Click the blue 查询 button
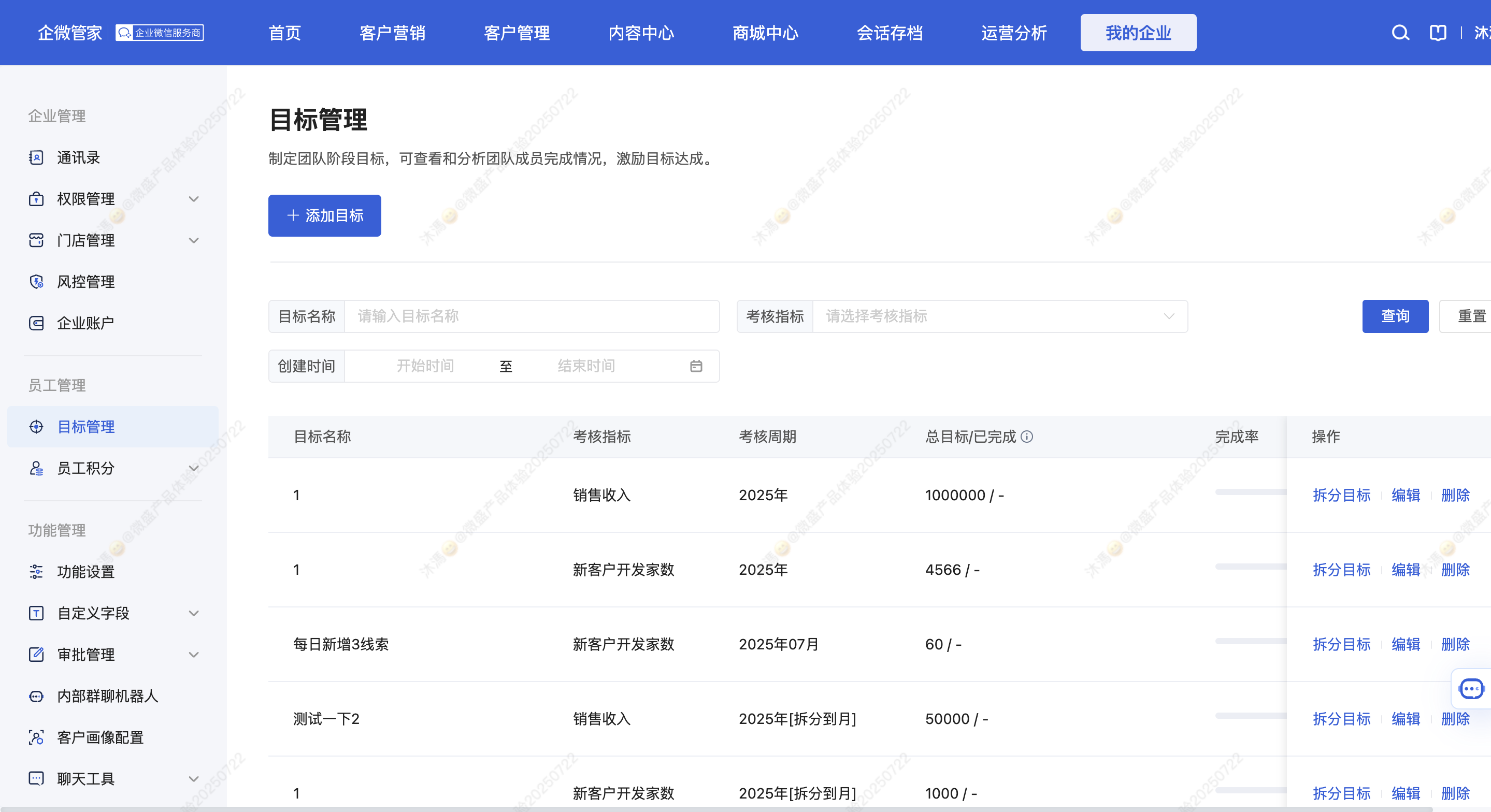The image size is (1491, 812). [1395, 316]
